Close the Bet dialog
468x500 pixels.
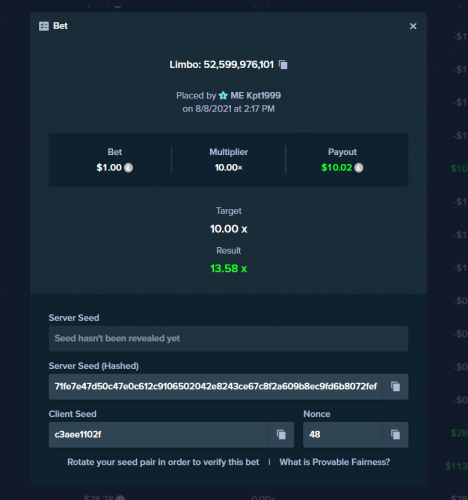[413, 26]
